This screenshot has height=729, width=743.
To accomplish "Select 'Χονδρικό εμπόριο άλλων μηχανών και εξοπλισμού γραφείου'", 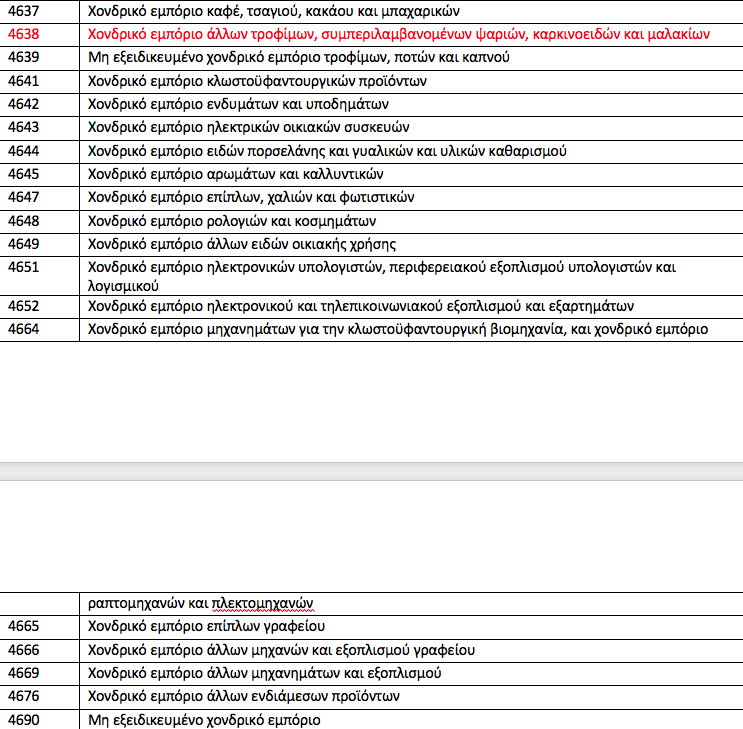I will 281,650.
